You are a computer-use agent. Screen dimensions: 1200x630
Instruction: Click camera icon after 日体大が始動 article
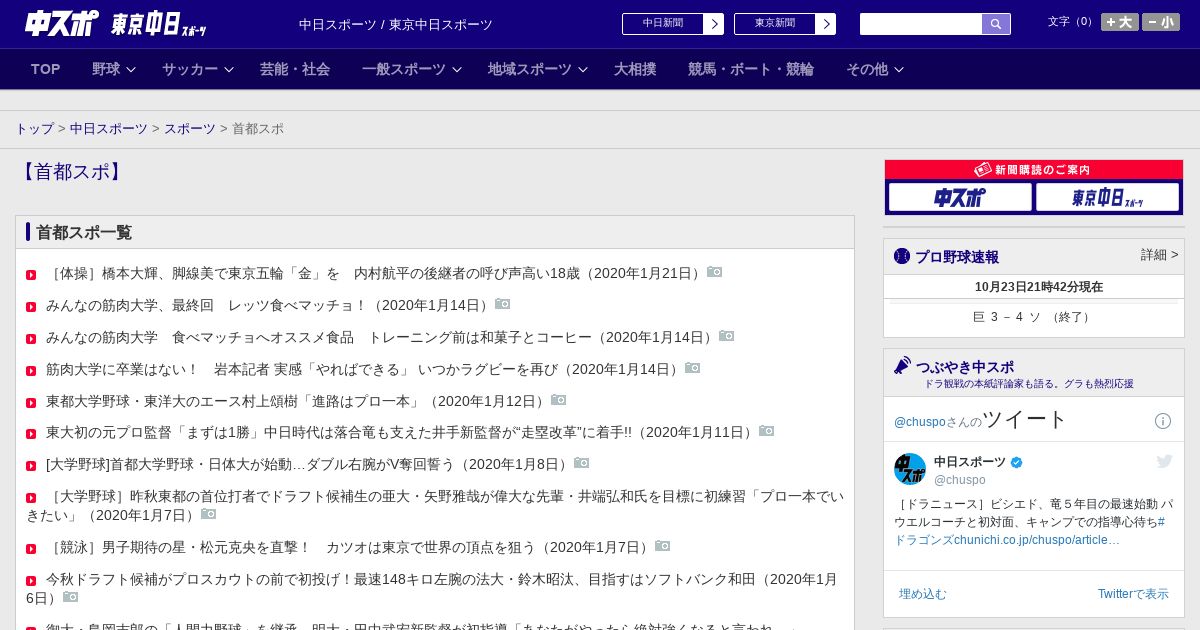tap(582, 463)
